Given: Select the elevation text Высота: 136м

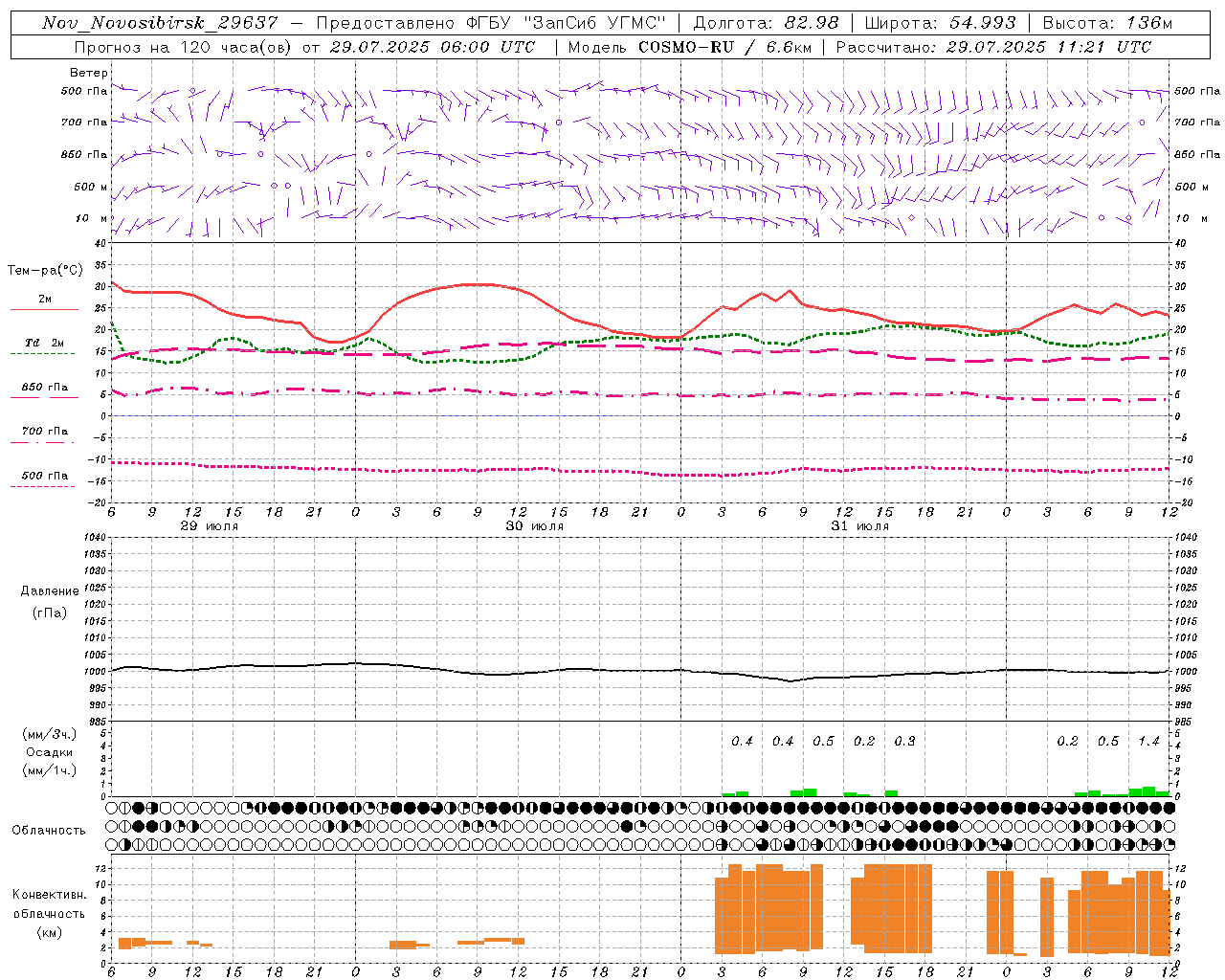Looking at the screenshot, I should coord(1107,23).
